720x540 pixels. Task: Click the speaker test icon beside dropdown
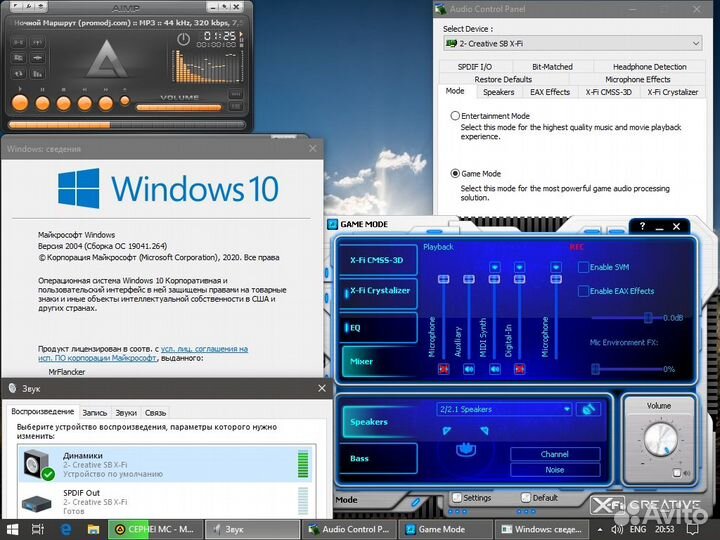pyautogui.click(x=588, y=409)
